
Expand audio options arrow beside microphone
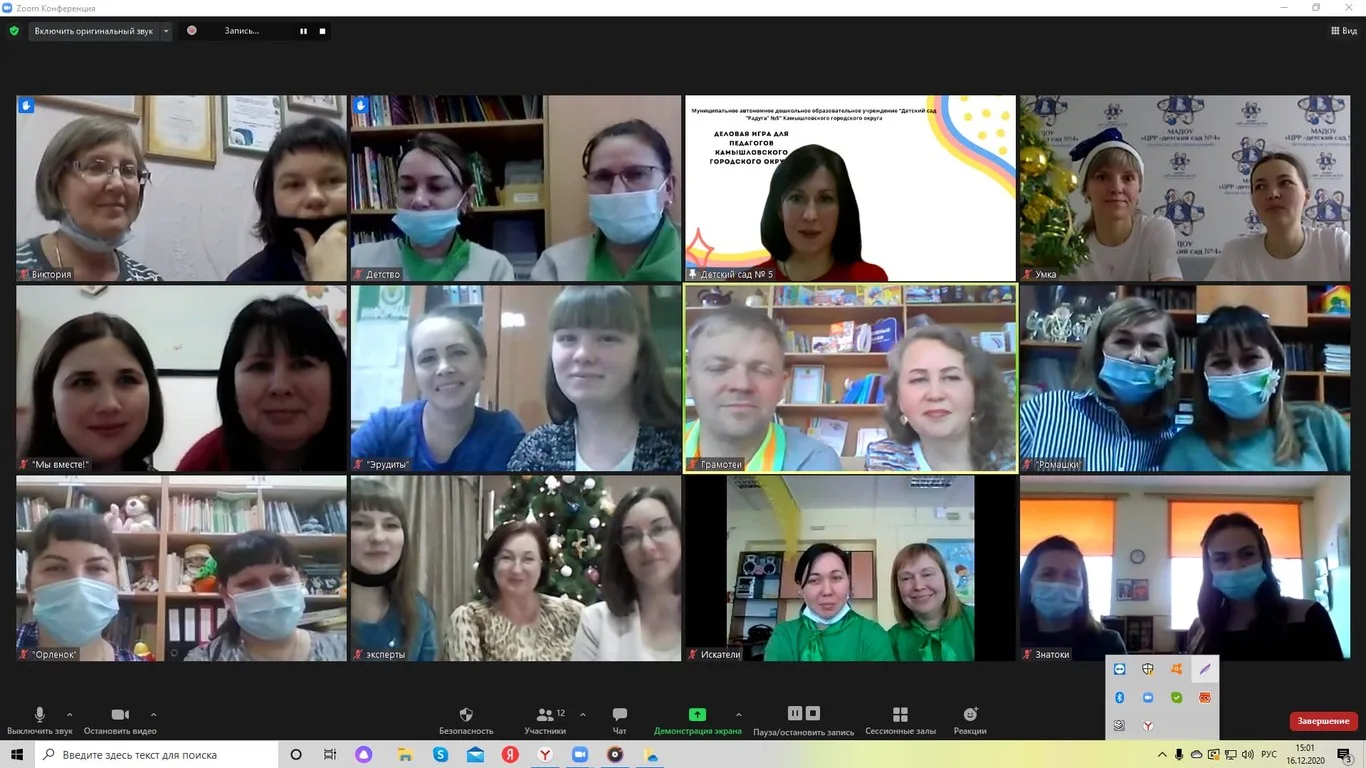pos(69,715)
